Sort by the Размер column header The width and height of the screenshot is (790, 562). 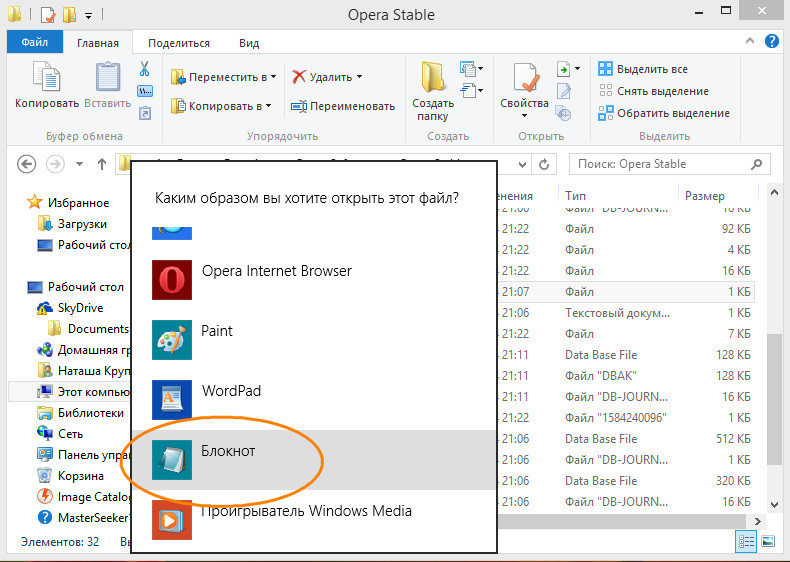point(717,196)
